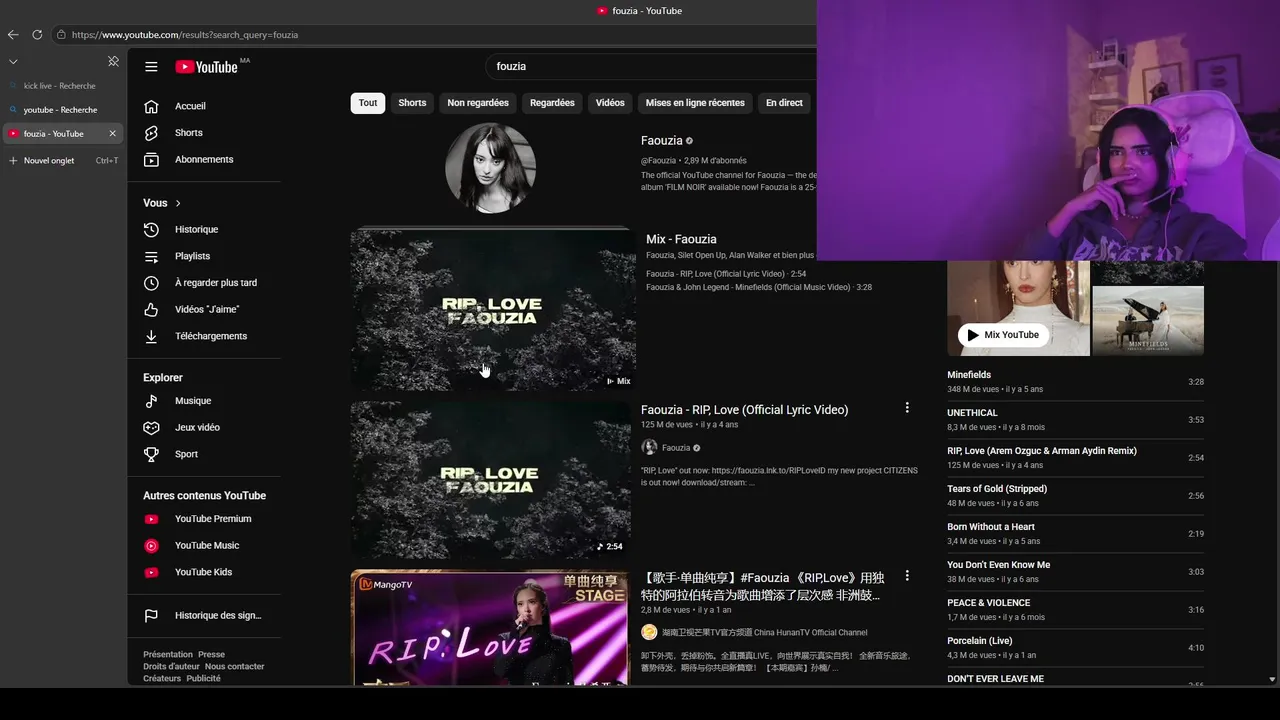Click Faouzia small channel avatar under lyric video

tap(649, 448)
